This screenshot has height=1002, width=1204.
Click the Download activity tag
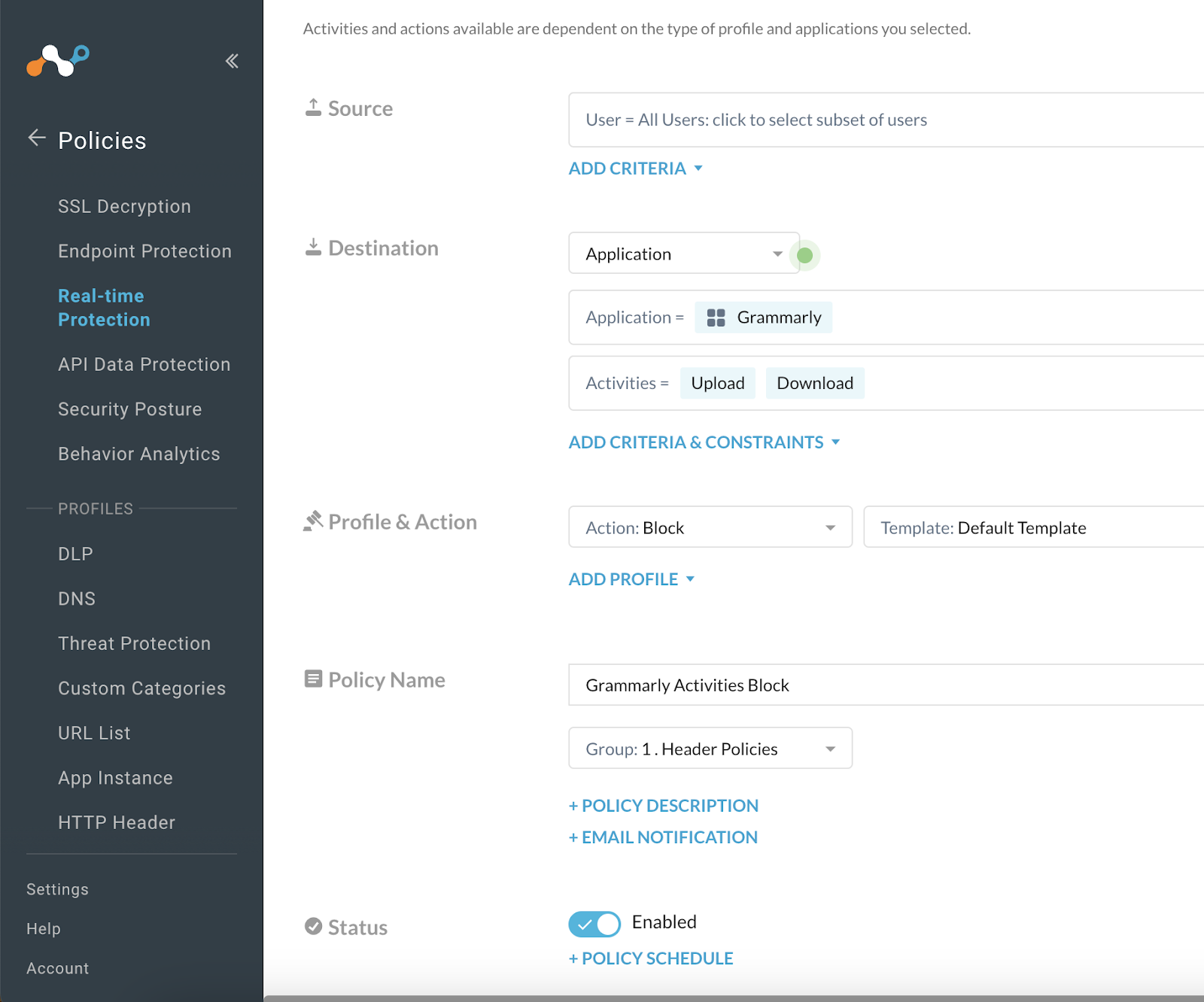(x=815, y=383)
